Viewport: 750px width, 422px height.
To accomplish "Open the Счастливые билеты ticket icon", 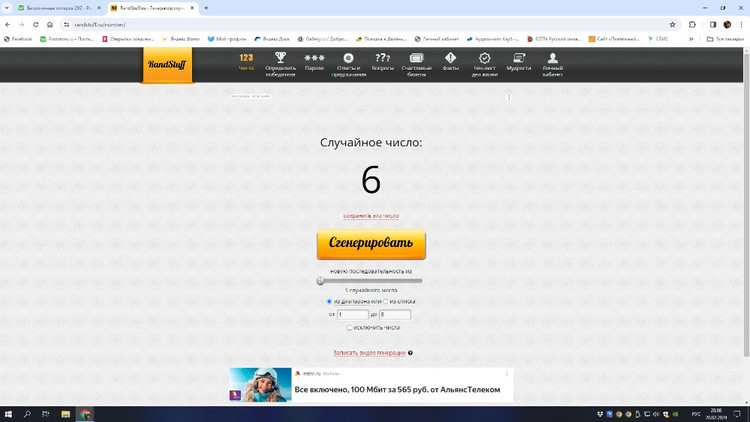I will click(x=416, y=61).
